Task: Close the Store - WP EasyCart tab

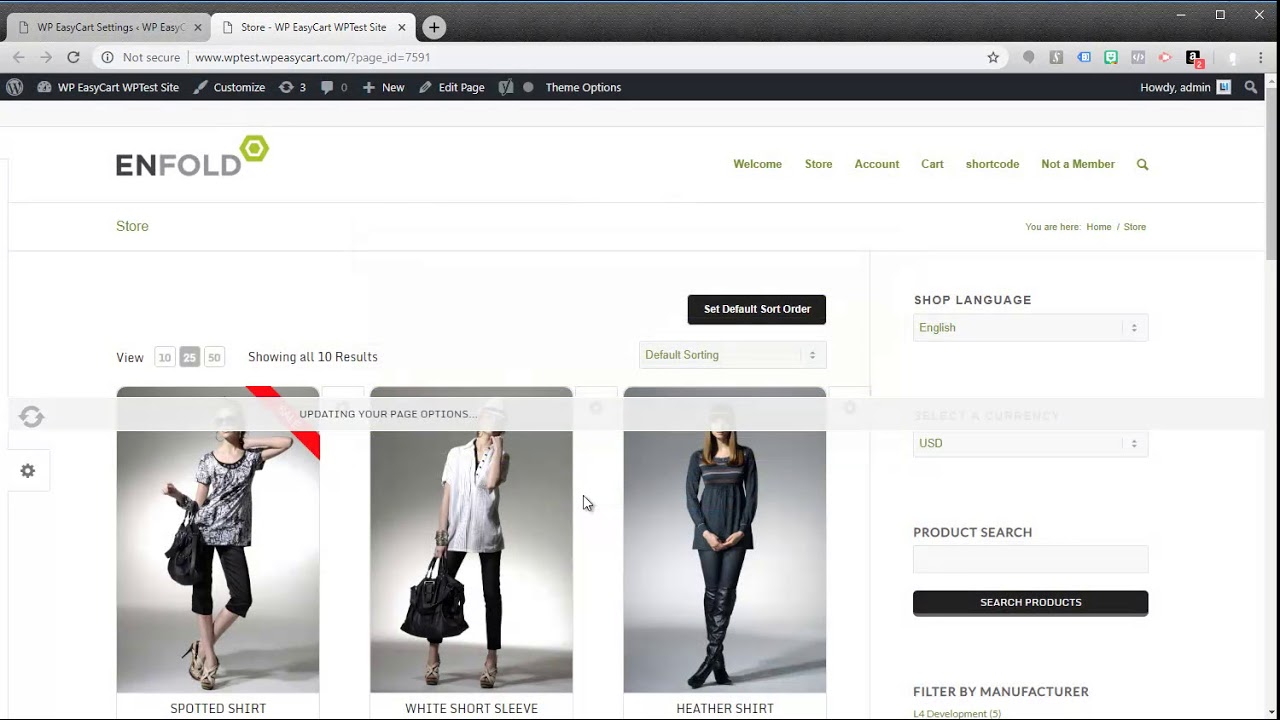Action: pyautogui.click(x=400, y=27)
